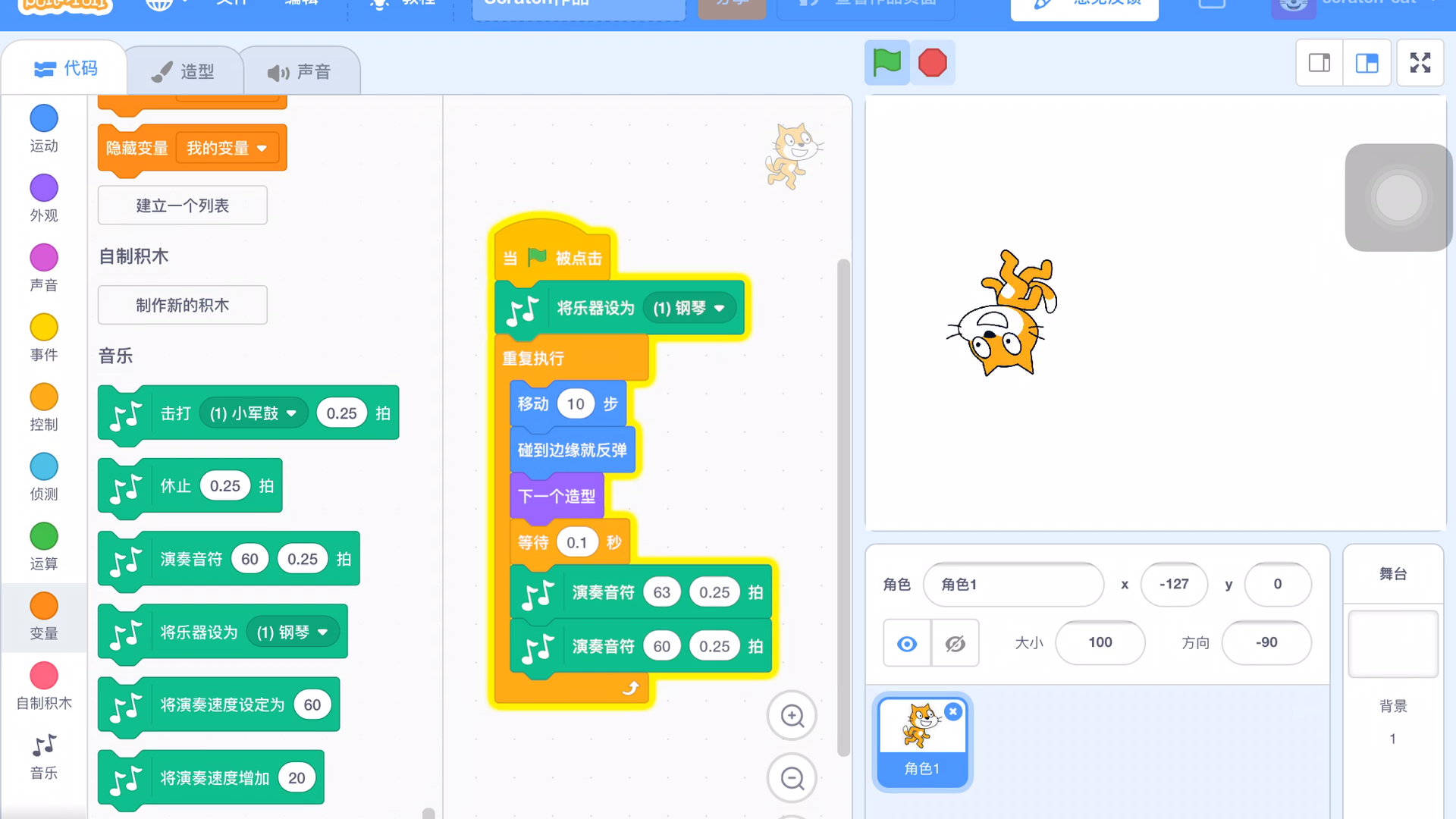This screenshot has height=819, width=1456.
Task: Tap the gray floating assistive button
Action: 1398,198
